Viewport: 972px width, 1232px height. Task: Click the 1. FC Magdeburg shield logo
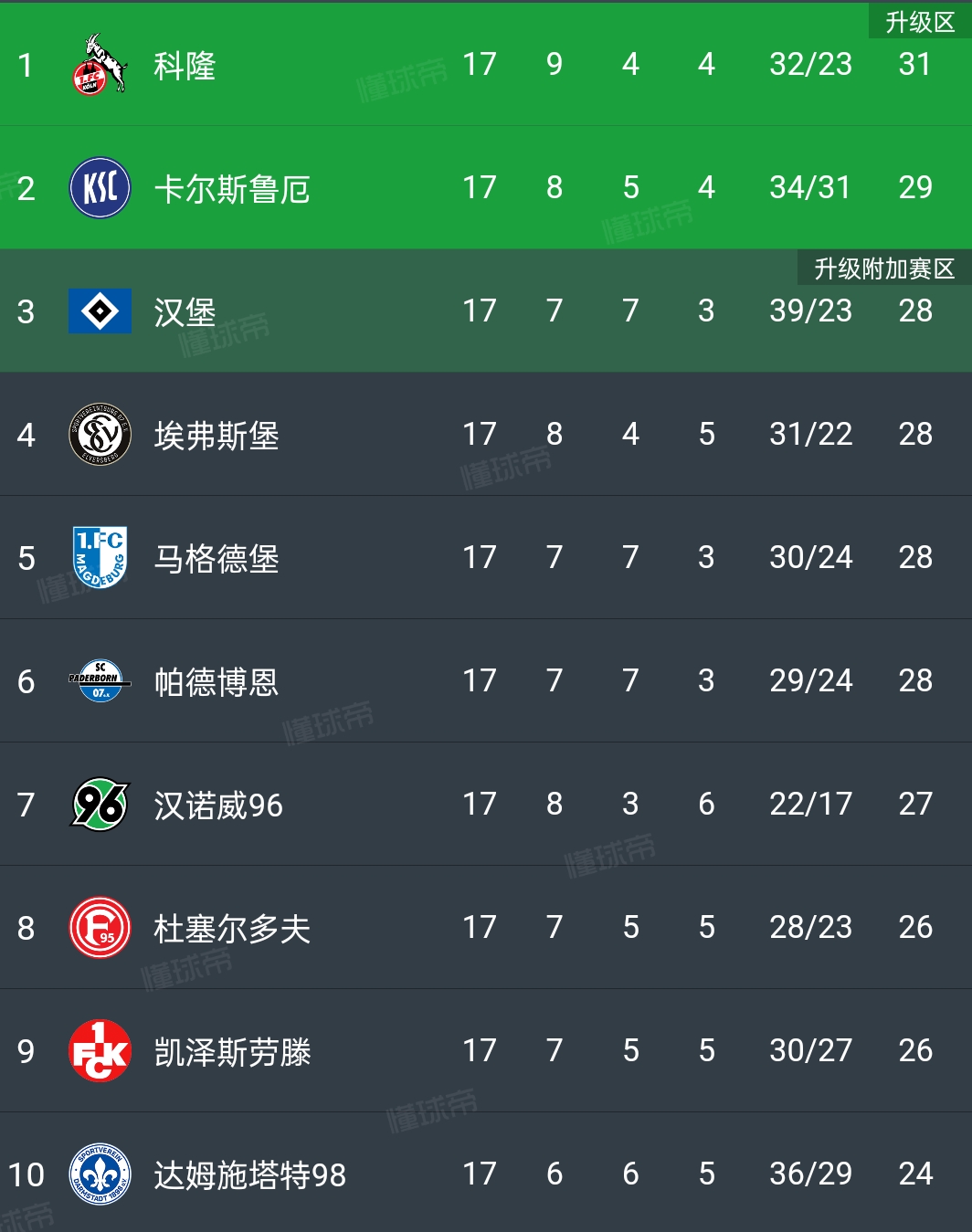point(100,558)
